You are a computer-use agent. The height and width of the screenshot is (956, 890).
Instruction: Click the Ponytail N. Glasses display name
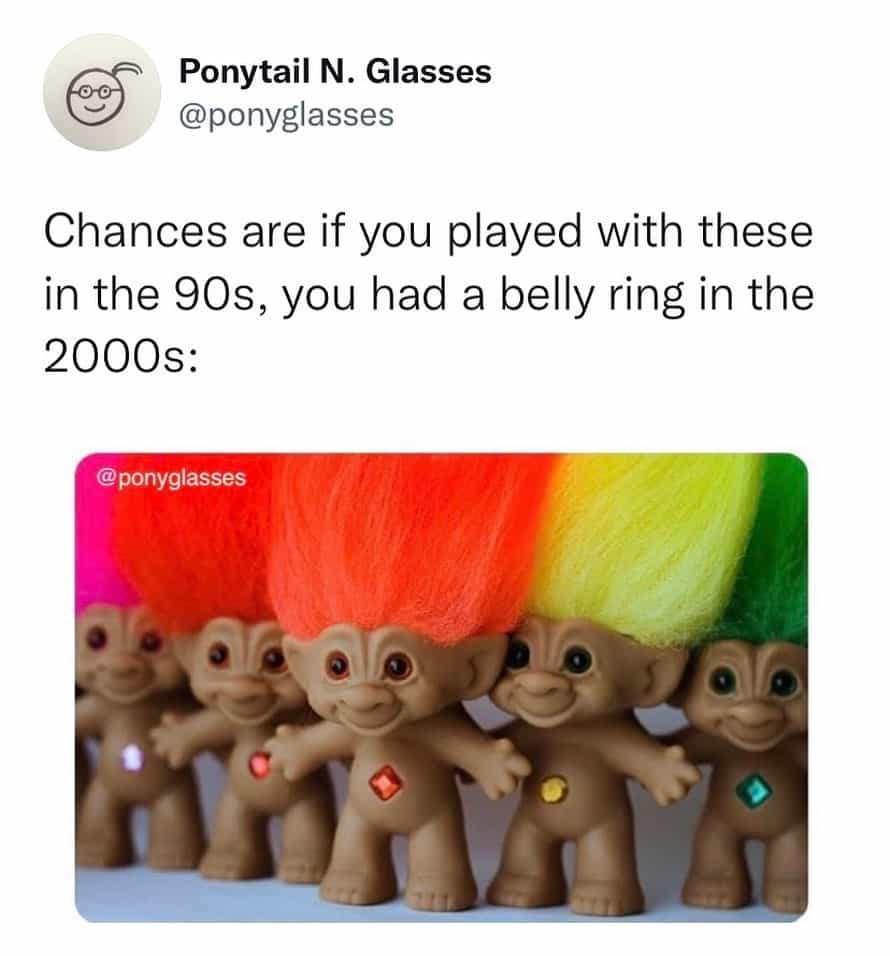335,71
